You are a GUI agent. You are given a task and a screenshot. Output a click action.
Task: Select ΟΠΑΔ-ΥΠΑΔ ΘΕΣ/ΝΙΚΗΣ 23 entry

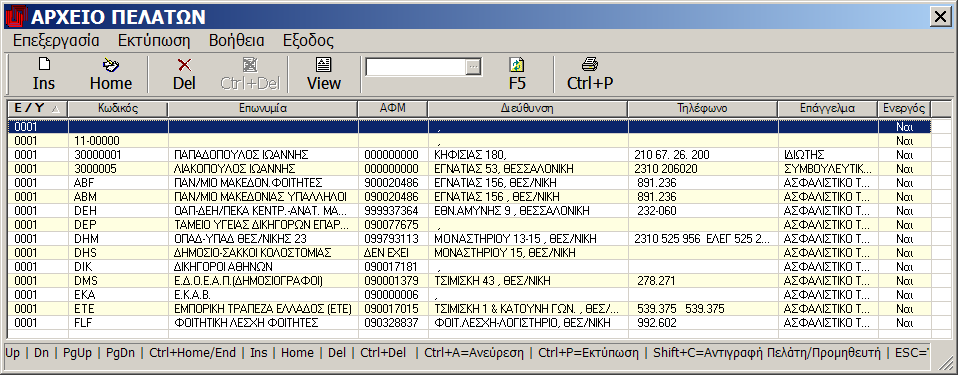[x=240, y=239]
